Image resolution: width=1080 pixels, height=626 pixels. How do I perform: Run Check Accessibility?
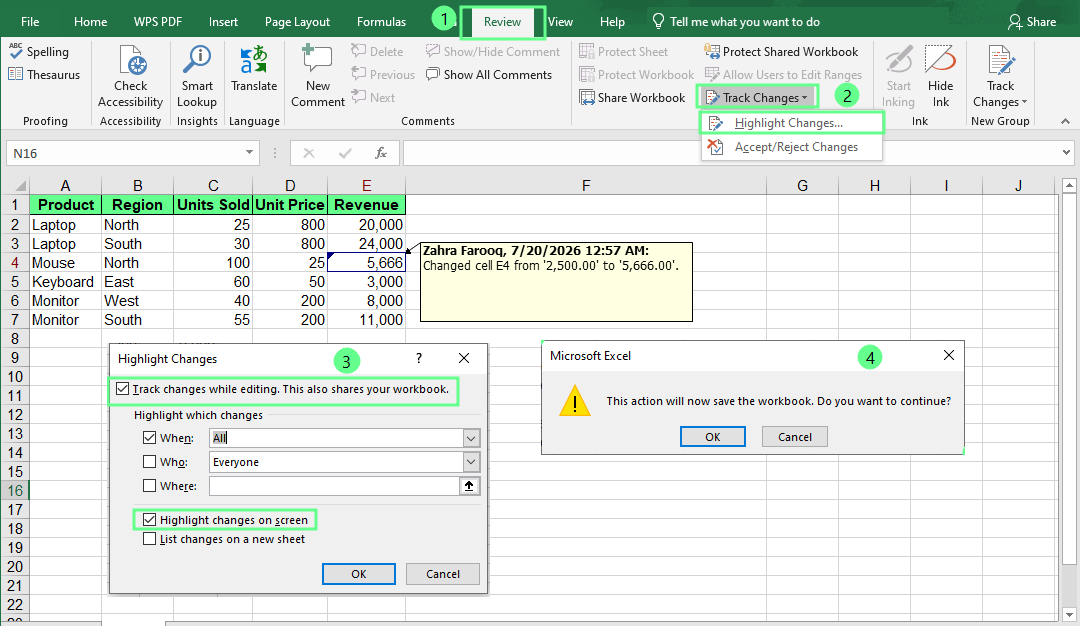130,76
